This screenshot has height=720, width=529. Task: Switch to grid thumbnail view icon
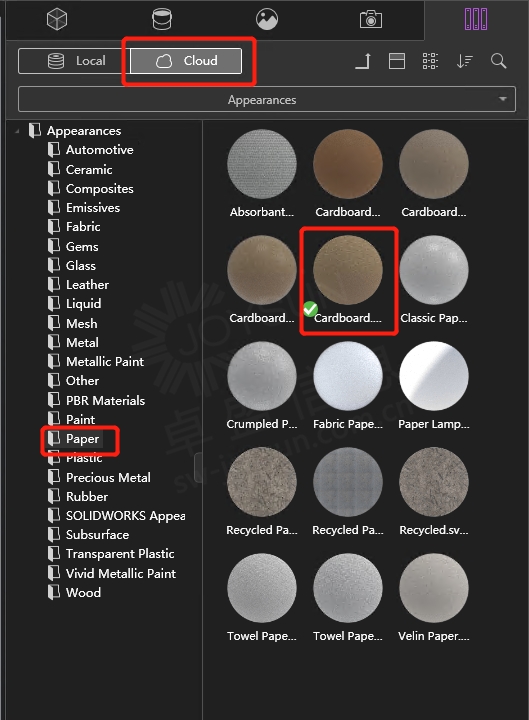click(x=430, y=61)
